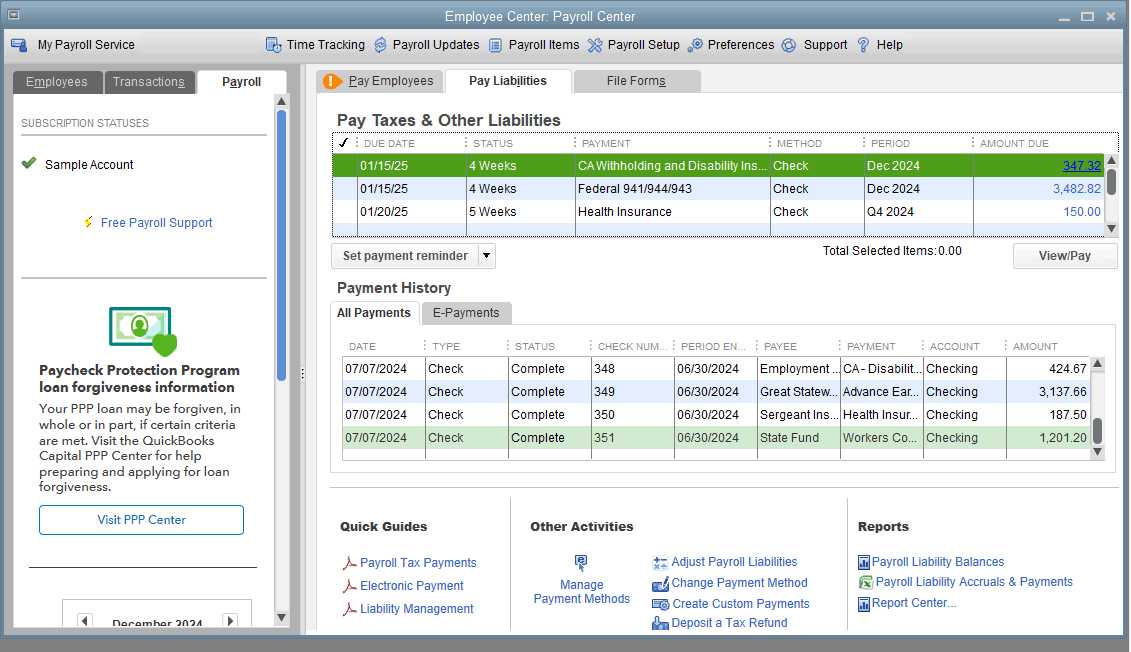Screen dimensions: 1131x652
Task: Open the Set payment reminder dropdown arrow
Action: click(x=487, y=256)
